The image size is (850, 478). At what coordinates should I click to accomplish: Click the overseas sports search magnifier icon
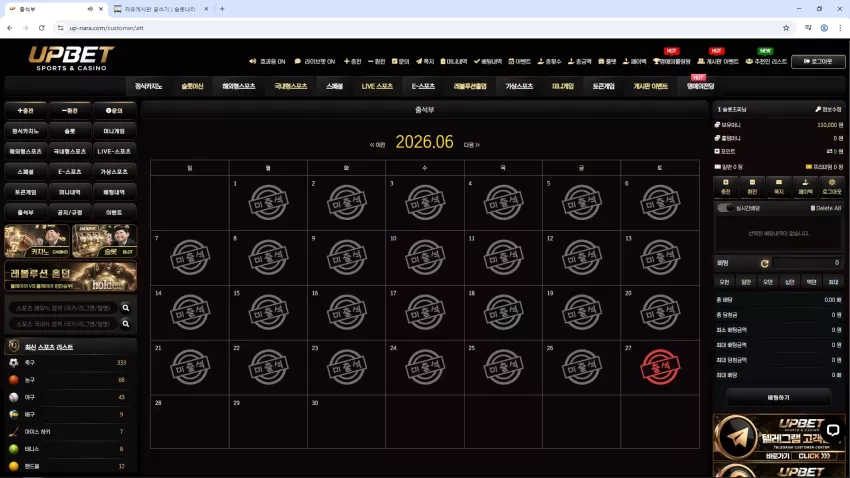[x=126, y=308]
